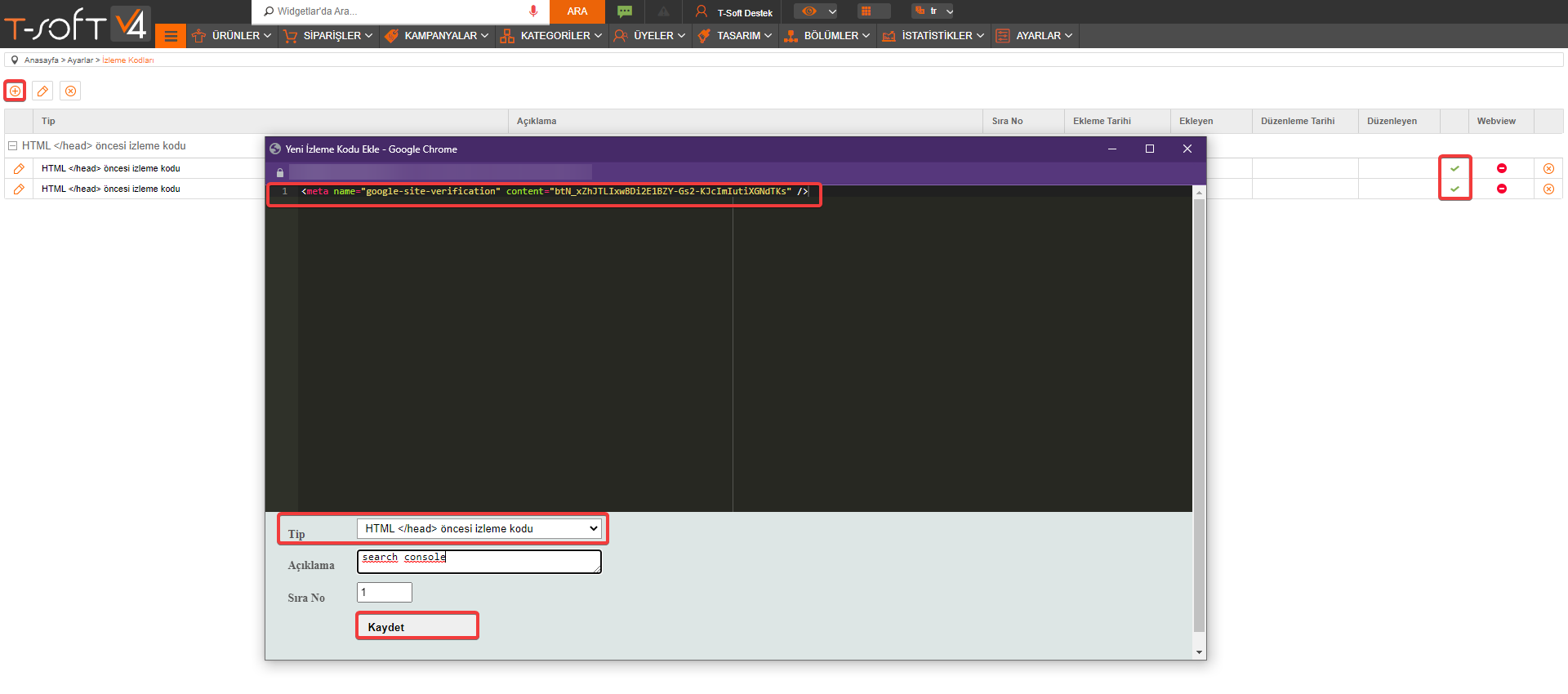Click İzleme Kodları breadcrumb link

point(127,60)
